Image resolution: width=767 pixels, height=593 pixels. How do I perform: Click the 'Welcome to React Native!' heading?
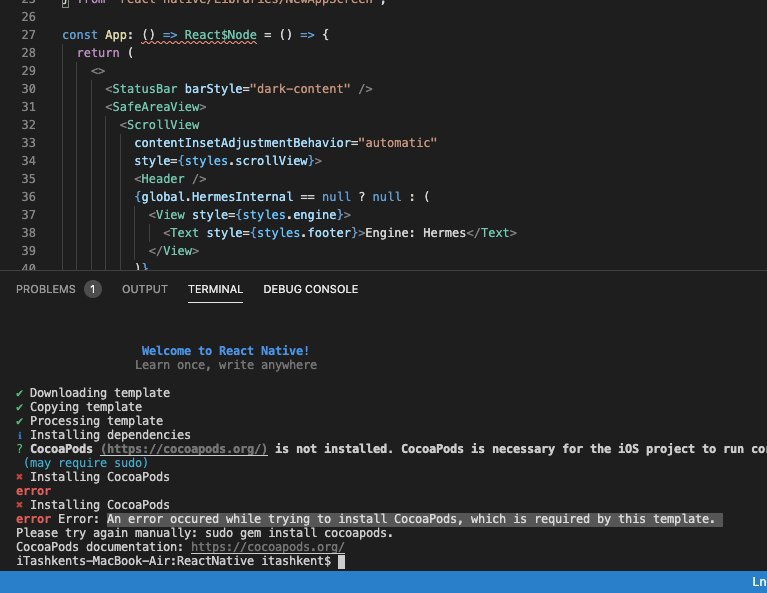(225, 351)
